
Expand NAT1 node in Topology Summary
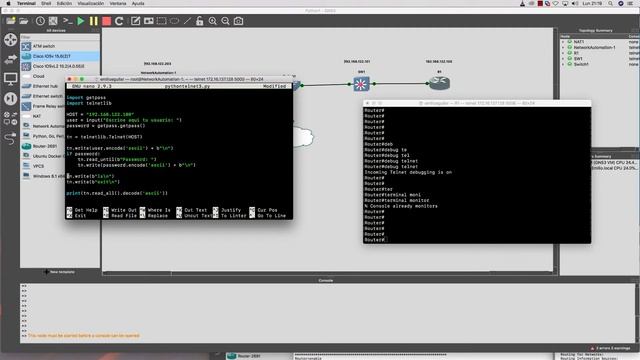pos(563,42)
